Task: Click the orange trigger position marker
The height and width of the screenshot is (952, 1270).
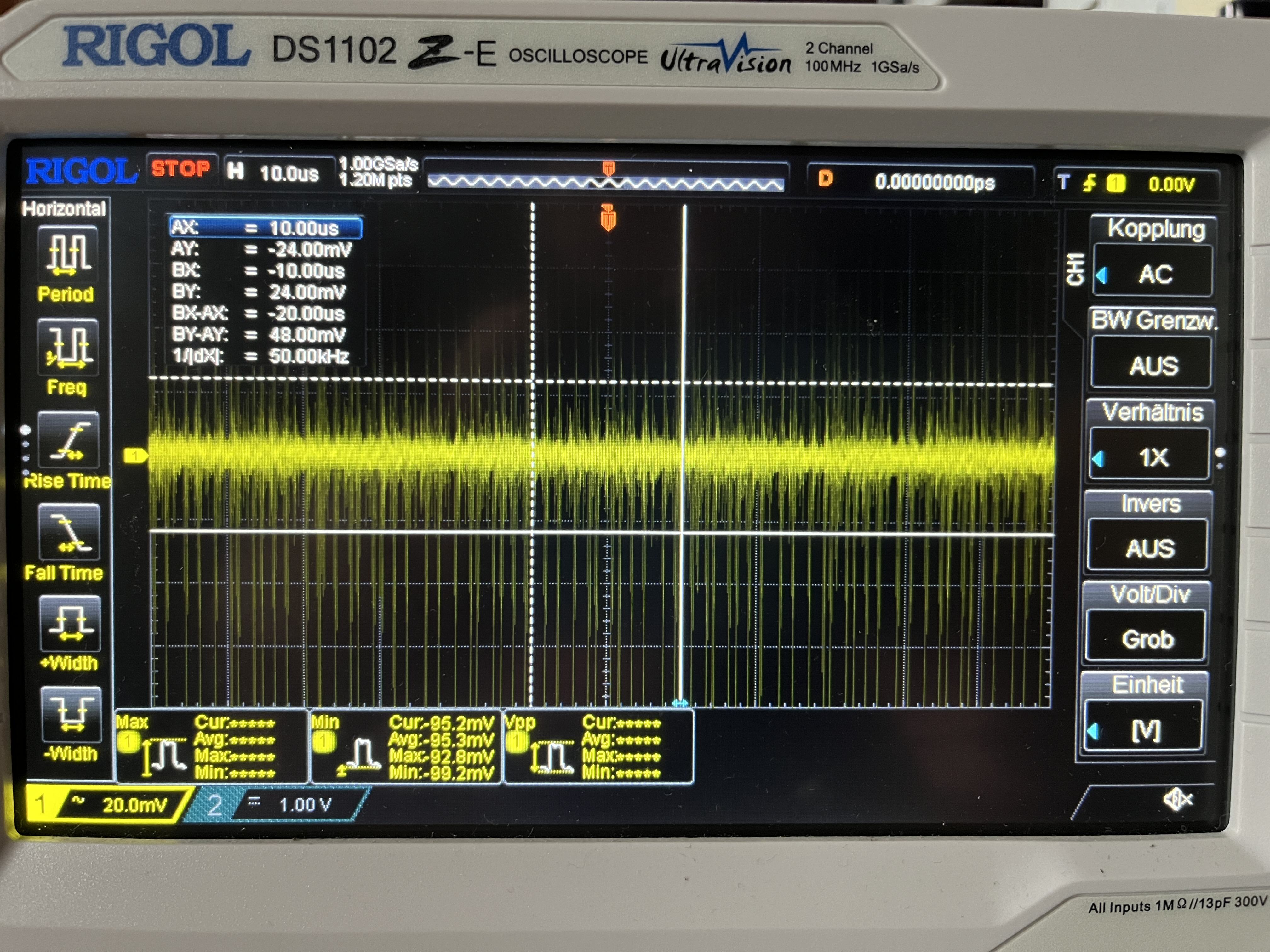Action: [x=608, y=218]
